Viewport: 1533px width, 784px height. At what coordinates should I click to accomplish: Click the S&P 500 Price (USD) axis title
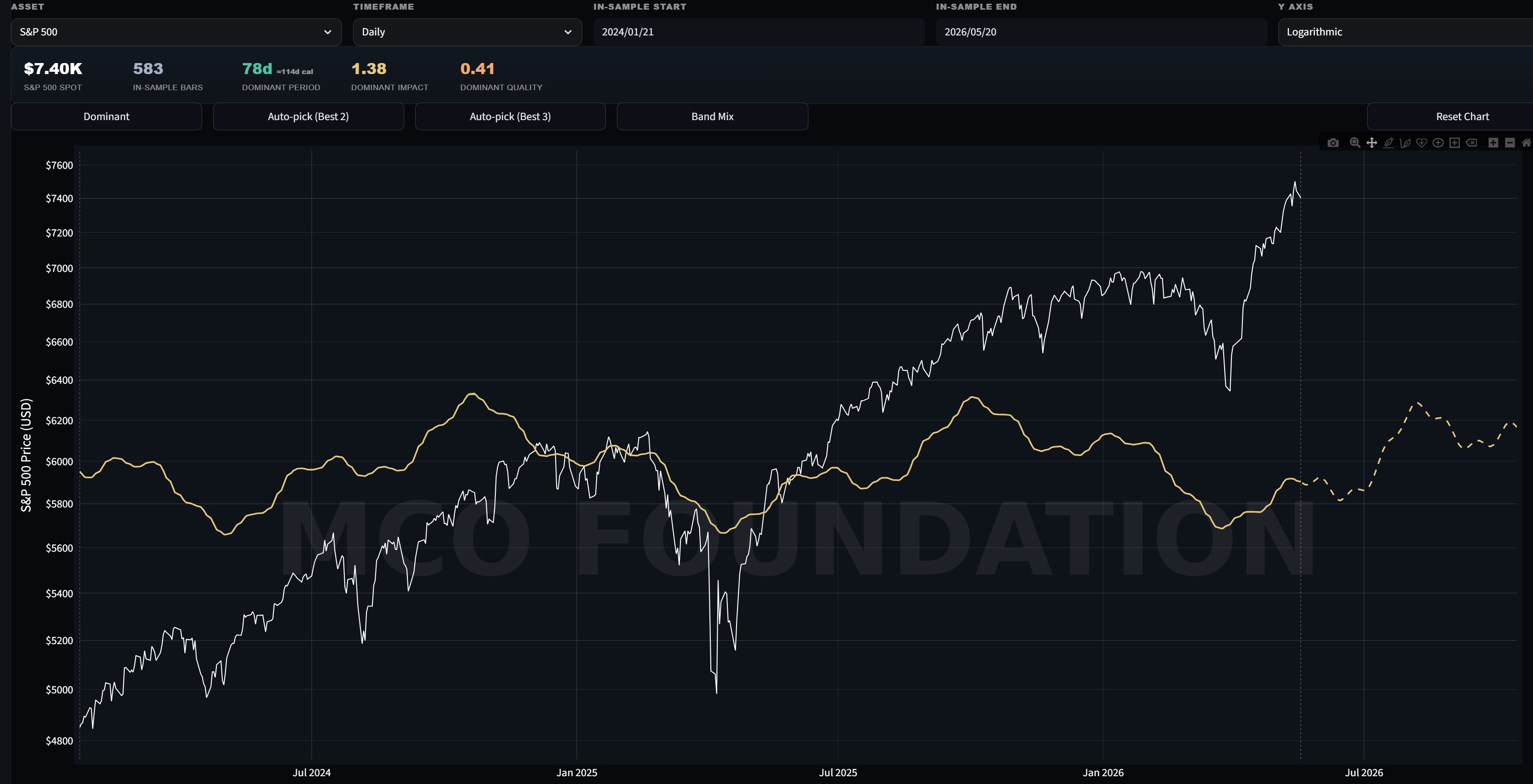[26, 455]
